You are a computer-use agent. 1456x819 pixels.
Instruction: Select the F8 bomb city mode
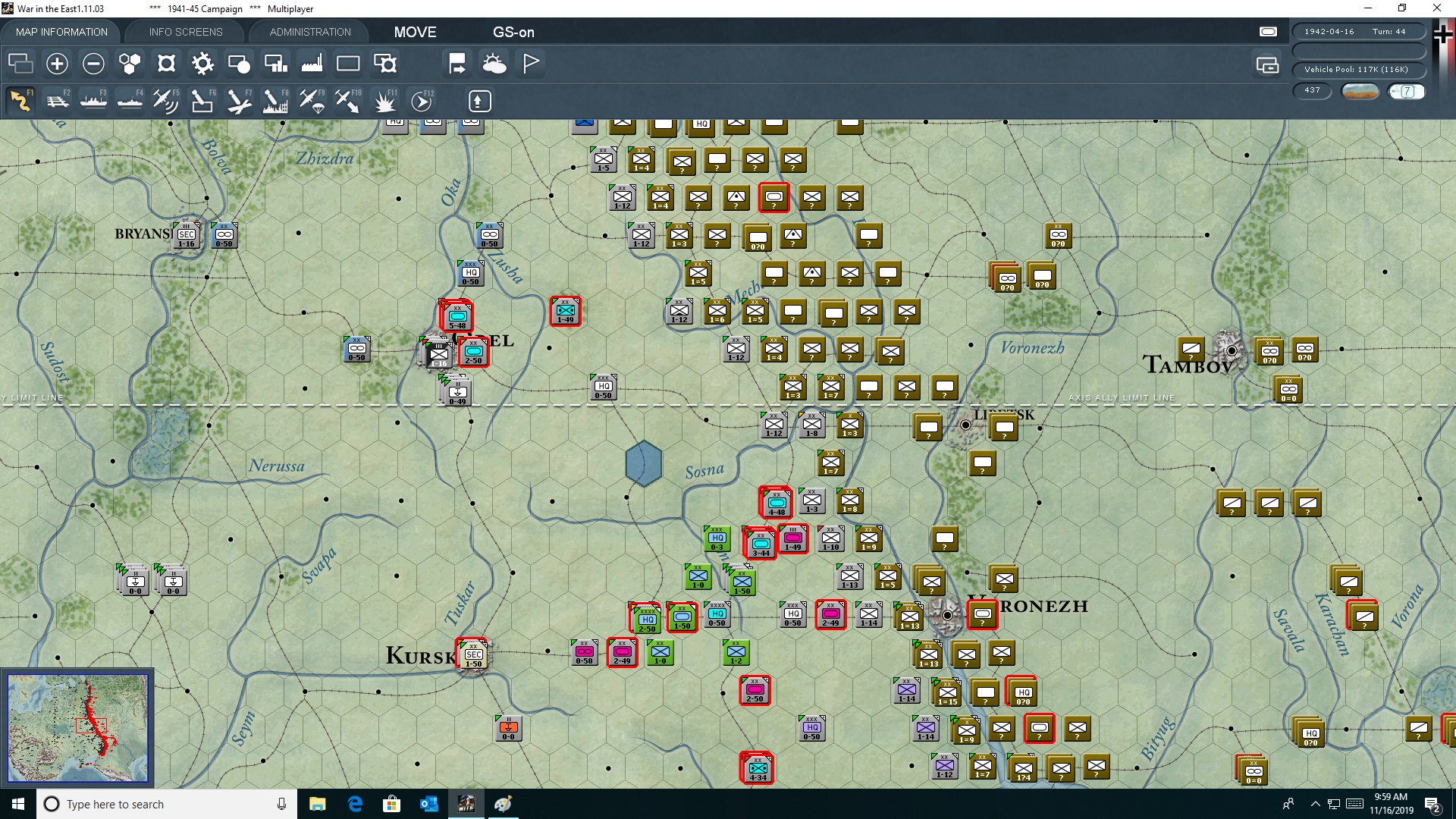tap(275, 101)
